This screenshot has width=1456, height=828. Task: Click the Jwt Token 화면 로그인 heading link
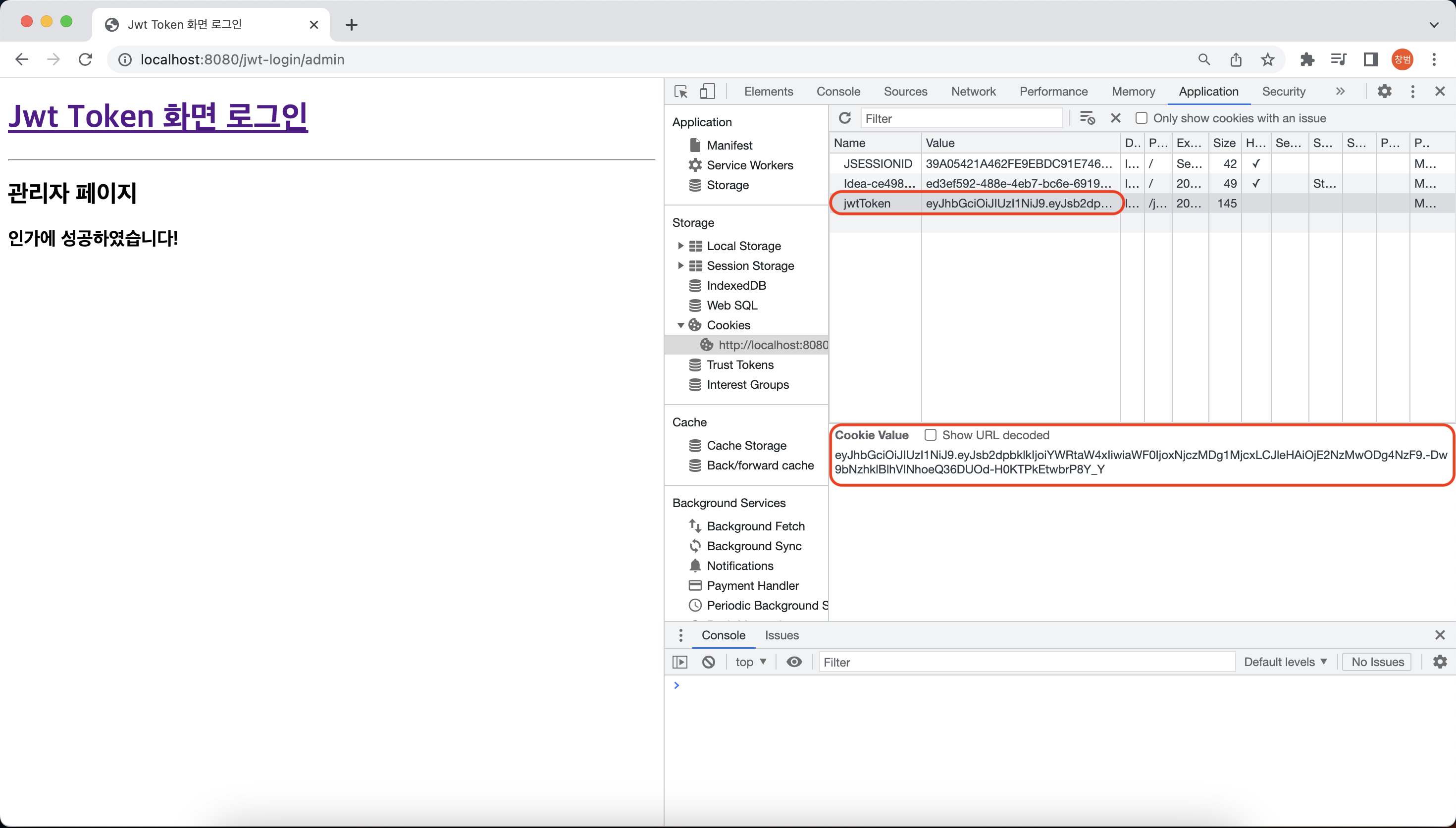158,116
